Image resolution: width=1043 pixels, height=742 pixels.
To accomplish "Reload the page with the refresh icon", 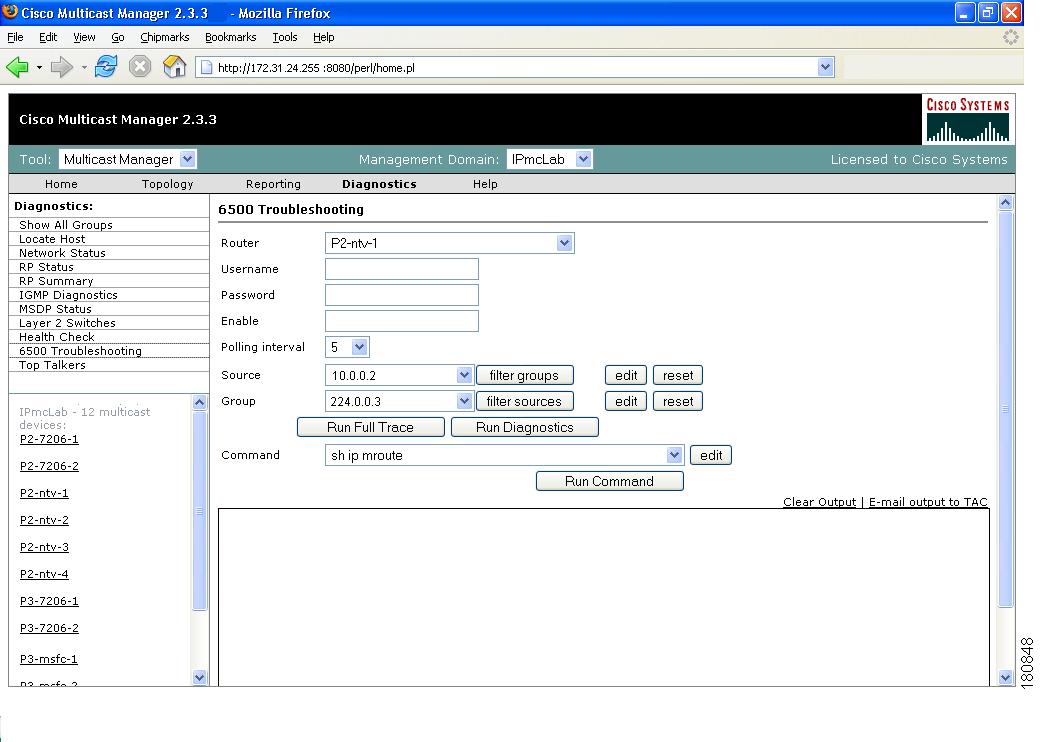I will click(x=106, y=67).
